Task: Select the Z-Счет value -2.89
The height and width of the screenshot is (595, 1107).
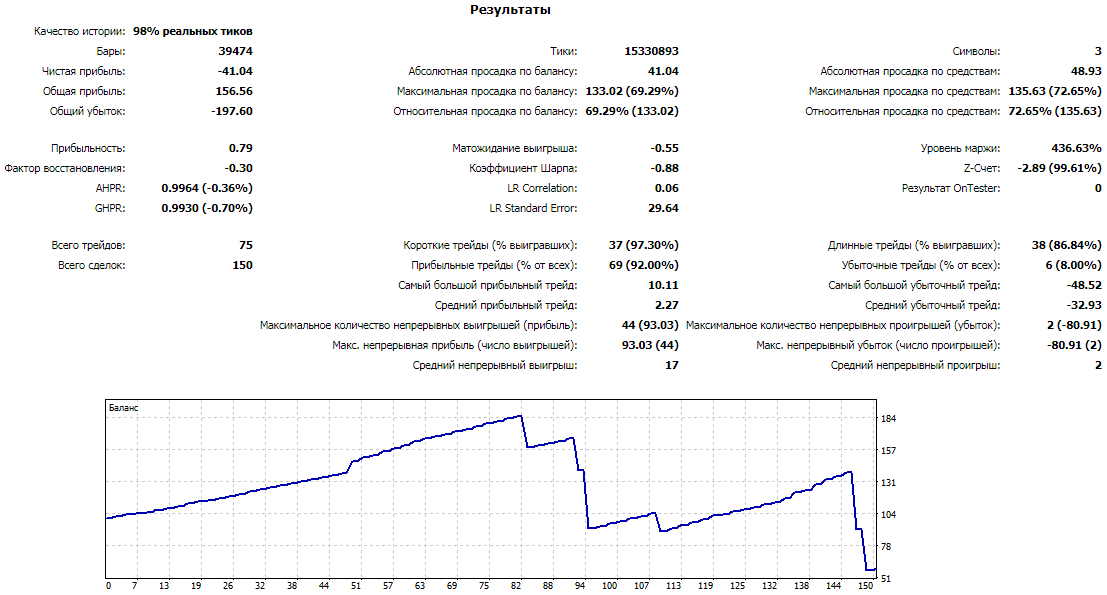Action: click(1059, 168)
